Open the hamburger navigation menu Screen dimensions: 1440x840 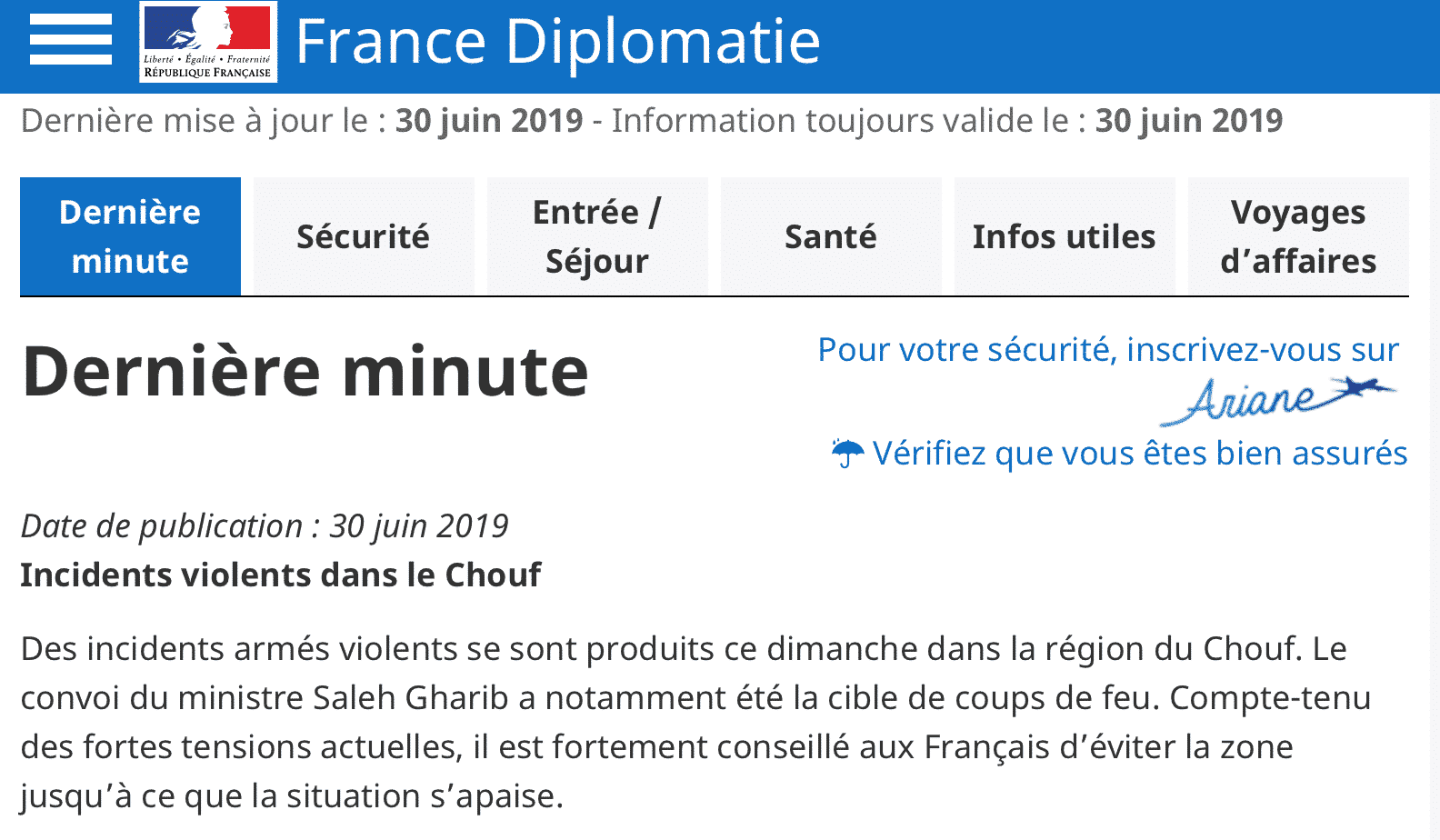(70, 39)
